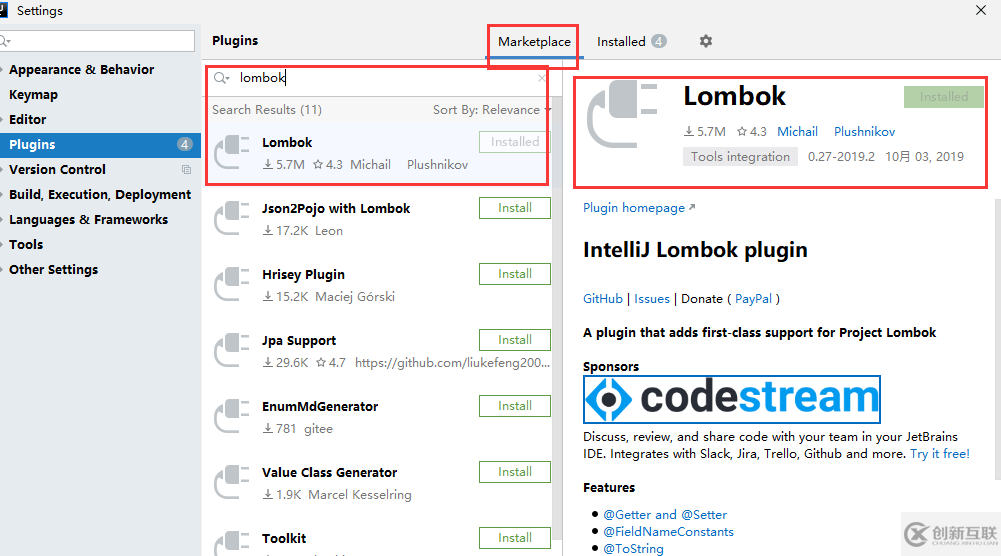Click the codestream sponsor banner
Screen dimensions: 1001x556
tap(732, 400)
